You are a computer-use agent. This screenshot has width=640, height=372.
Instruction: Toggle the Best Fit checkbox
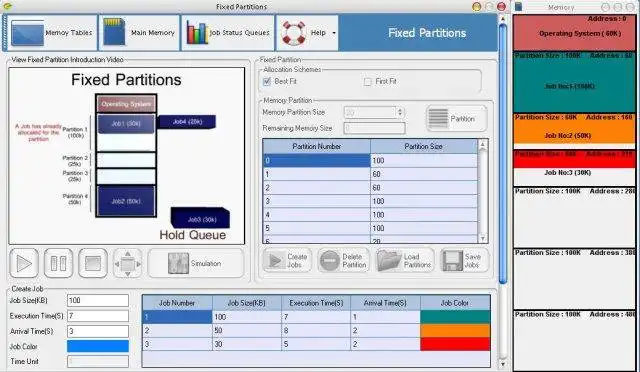pyautogui.click(x=267, y=81)
